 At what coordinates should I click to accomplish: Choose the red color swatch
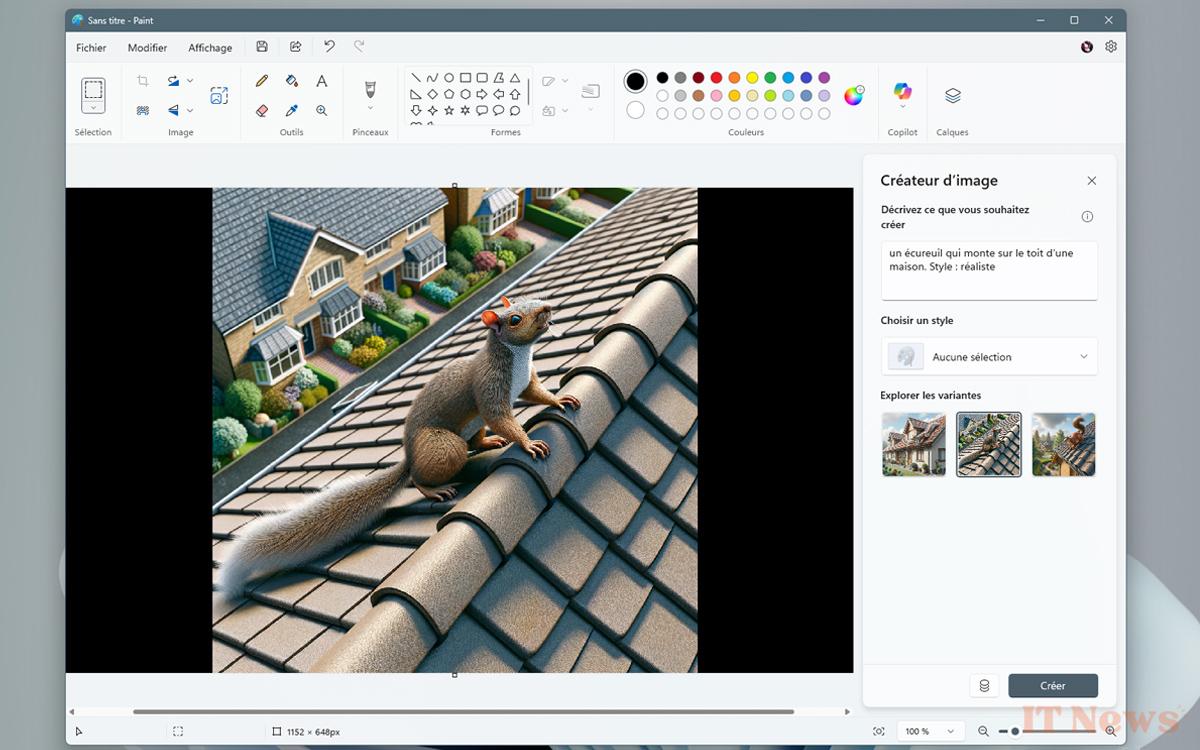[x=716, y=78]
